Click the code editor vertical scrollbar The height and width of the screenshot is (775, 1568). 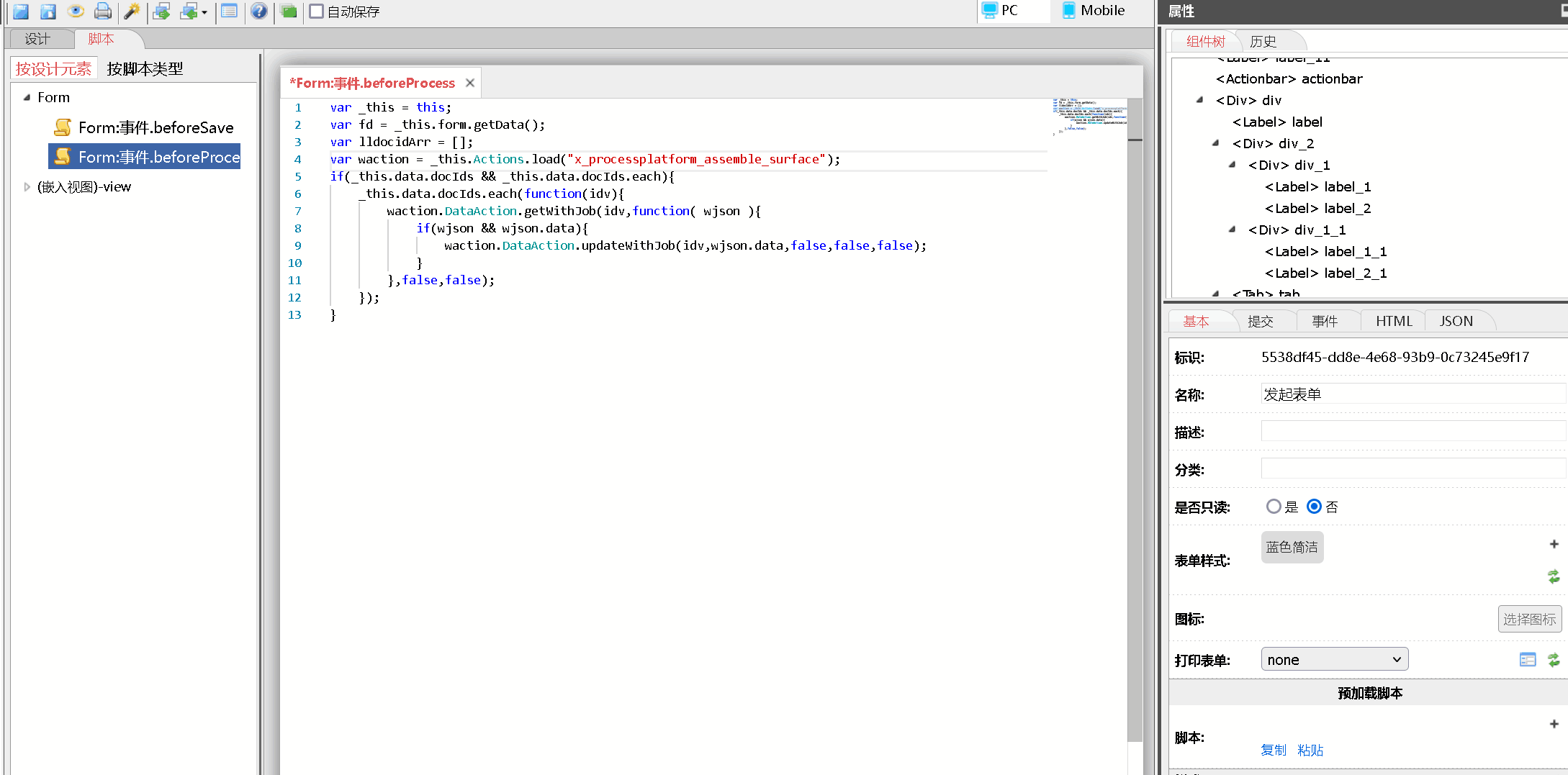coord(1135,432)
